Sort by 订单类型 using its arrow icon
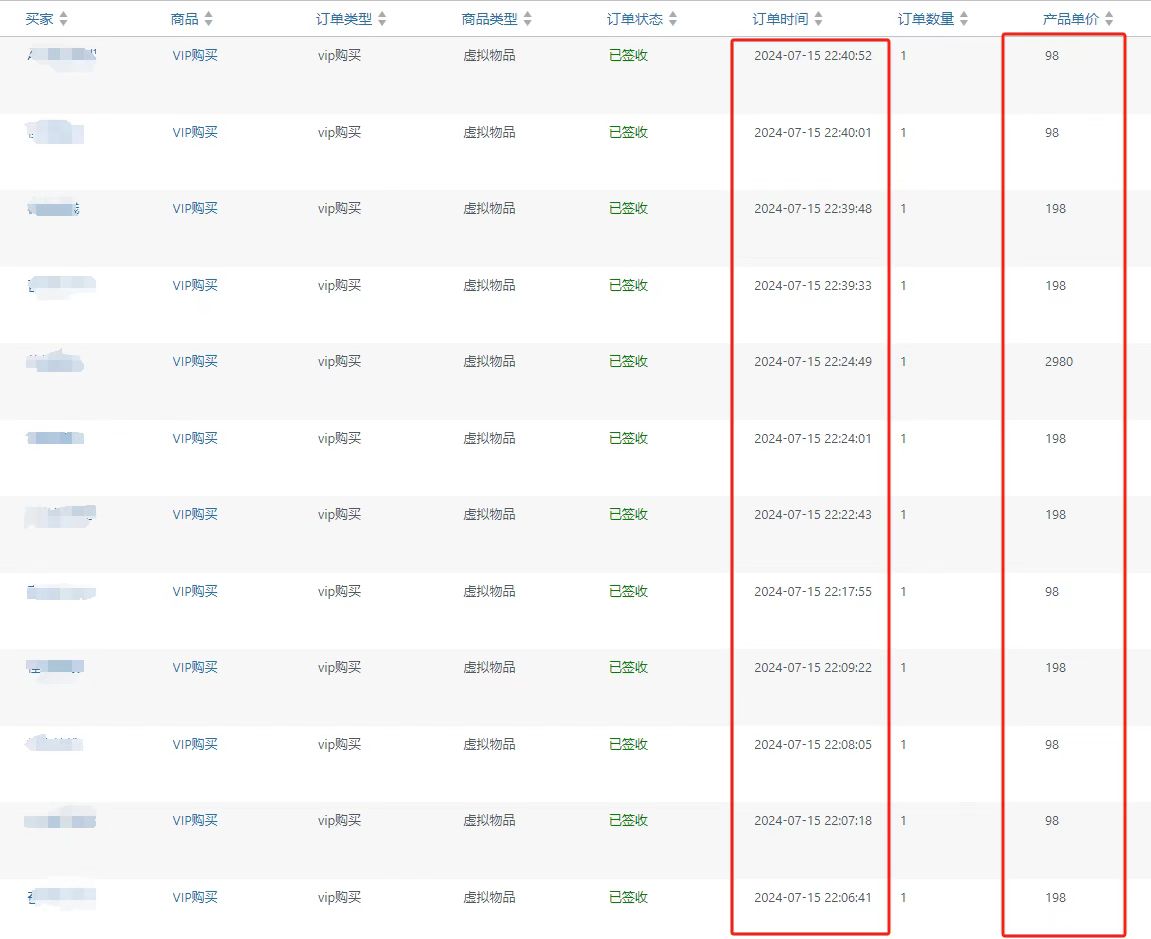Image resolution: width=1151 pixels, height=939 pixels. point(382,19)
